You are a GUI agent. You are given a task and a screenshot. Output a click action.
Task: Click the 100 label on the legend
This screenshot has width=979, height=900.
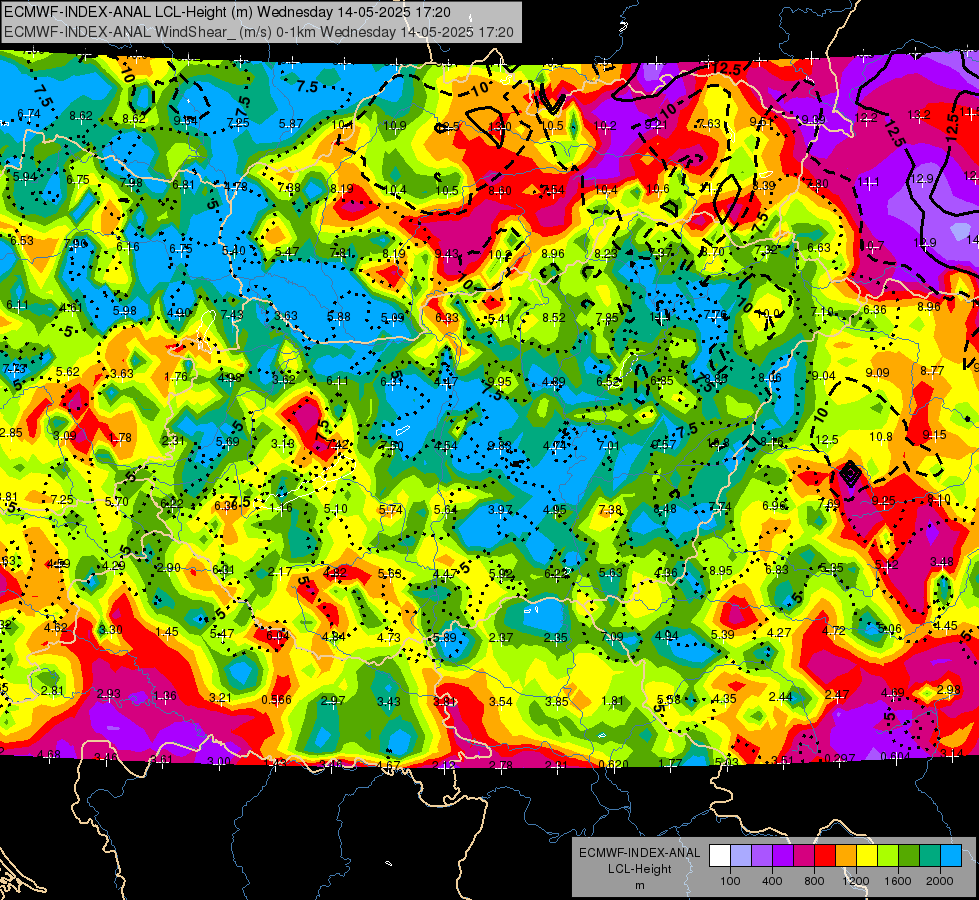click(730, 881)
